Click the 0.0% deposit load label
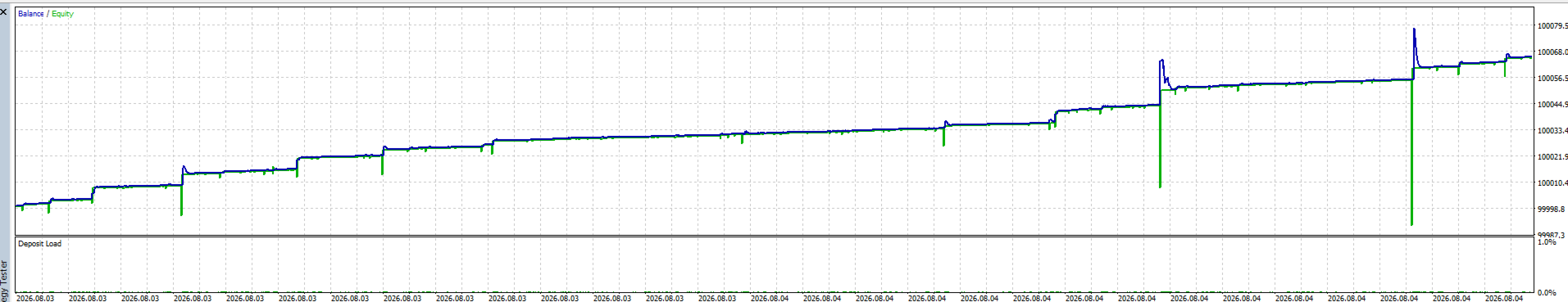Screen dimensions: 1568x302 point(1547,293)
